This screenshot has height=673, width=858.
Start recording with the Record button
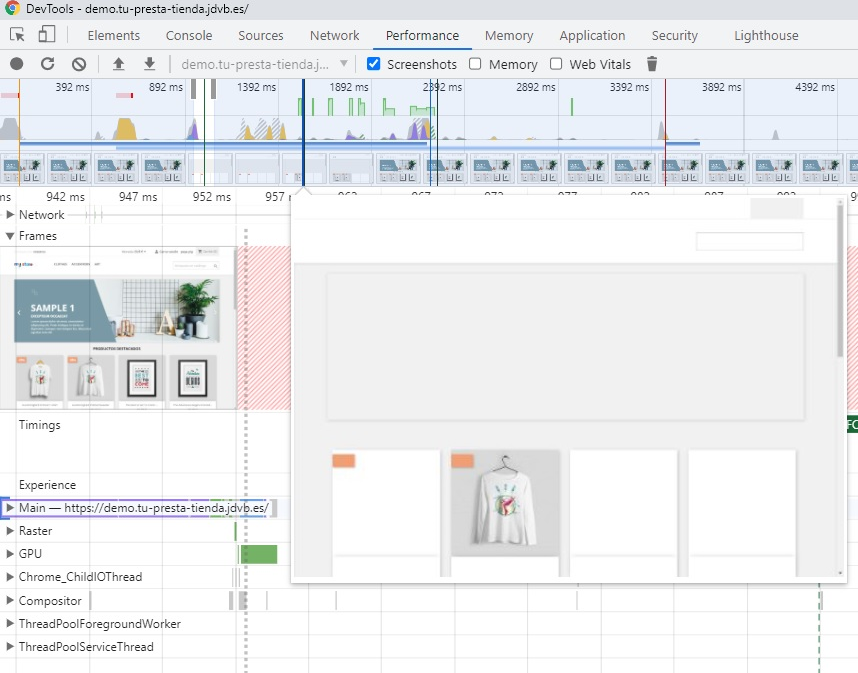(16, 64)
